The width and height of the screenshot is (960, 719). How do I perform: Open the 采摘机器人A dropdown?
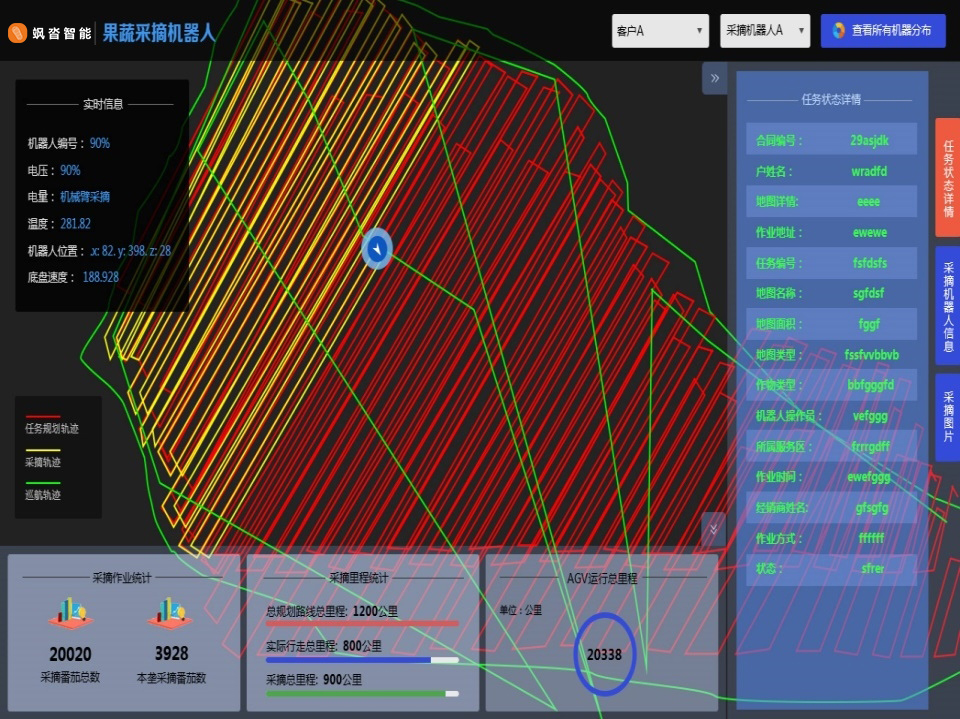[x=764, y=31]
